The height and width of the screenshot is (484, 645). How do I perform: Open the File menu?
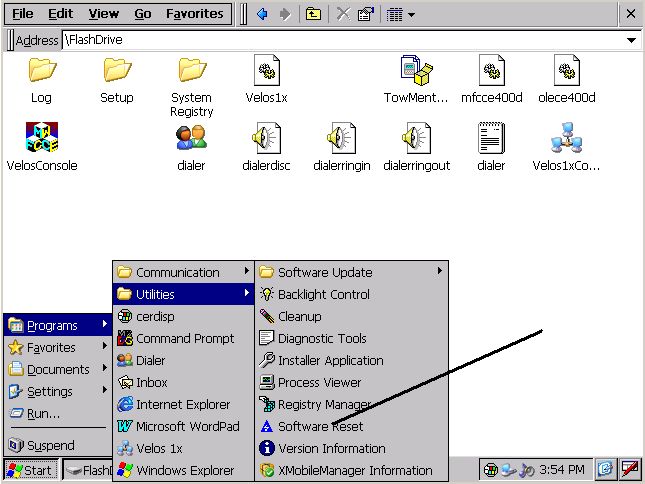tap(23, 14)
